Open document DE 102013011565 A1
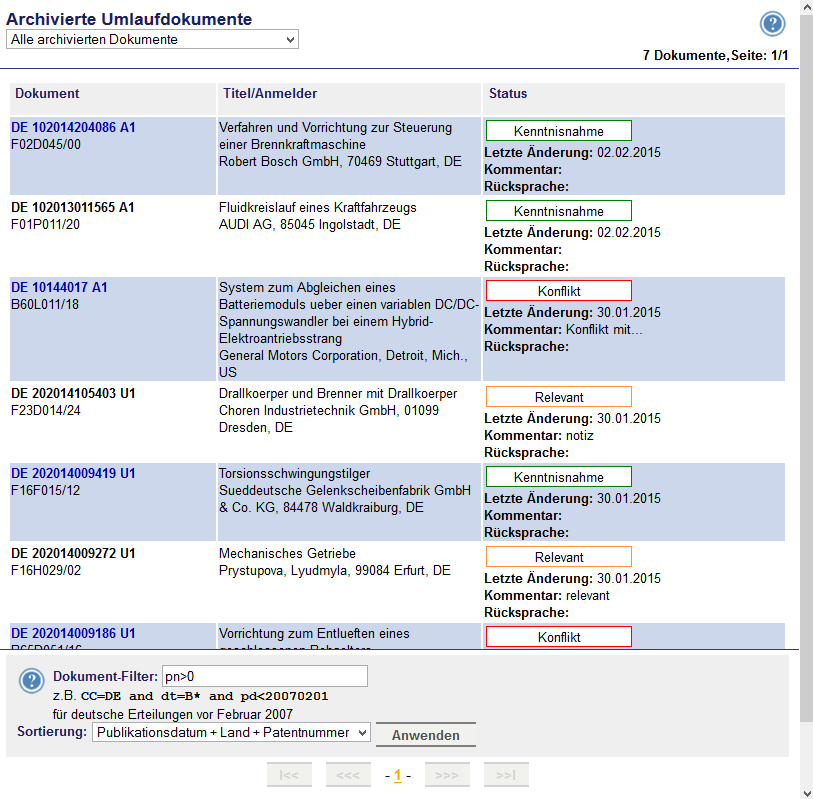The image size is (813, 799). click(x=73, y=207)
